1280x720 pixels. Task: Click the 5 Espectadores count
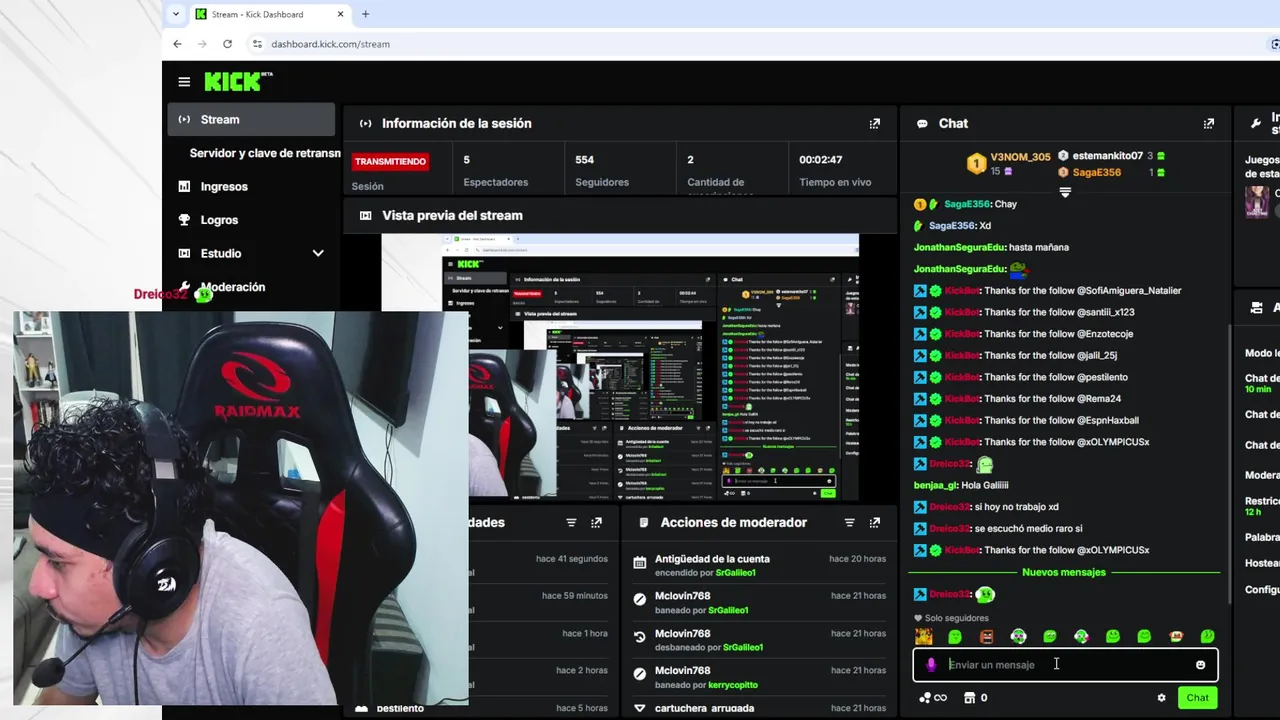click(x=466, y=160)
